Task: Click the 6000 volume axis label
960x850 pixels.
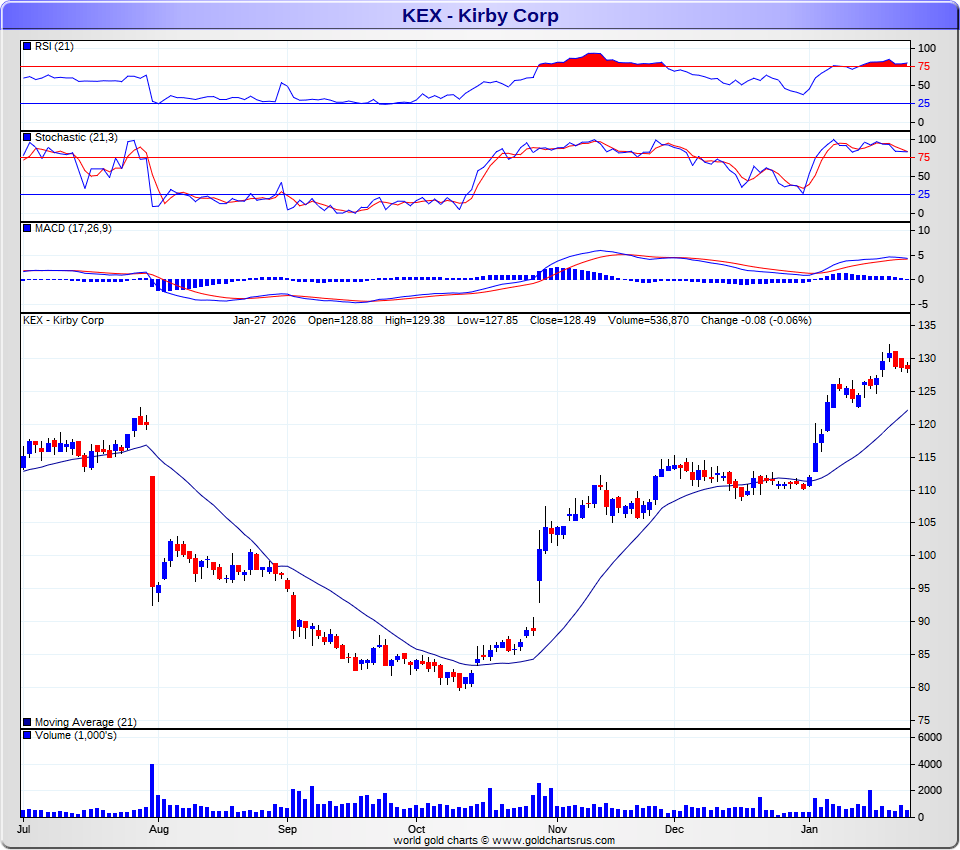Action: pos(929,737)
